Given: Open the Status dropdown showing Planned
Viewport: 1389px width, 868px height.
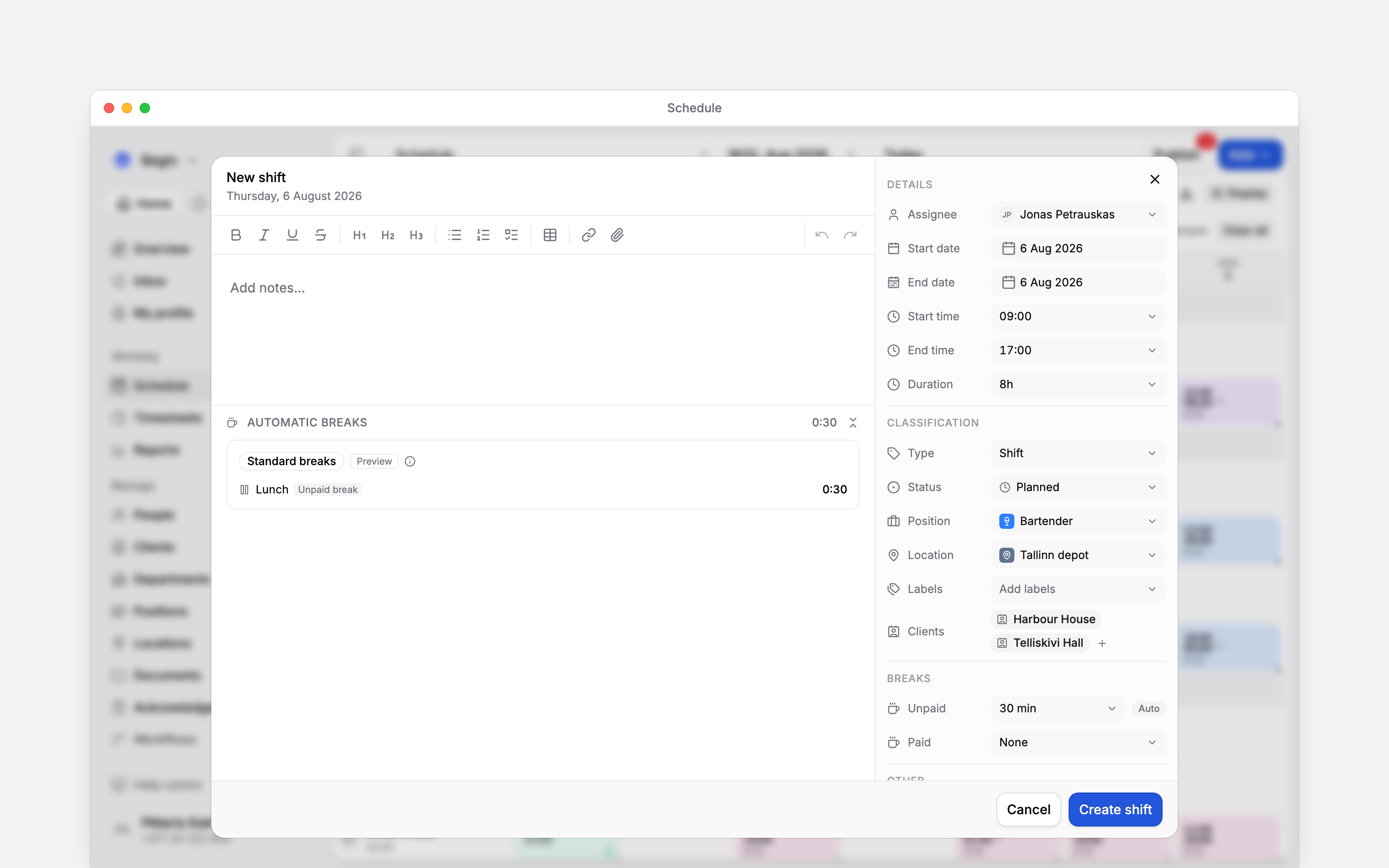Looking at the screenshot, I should (1078, 487).
